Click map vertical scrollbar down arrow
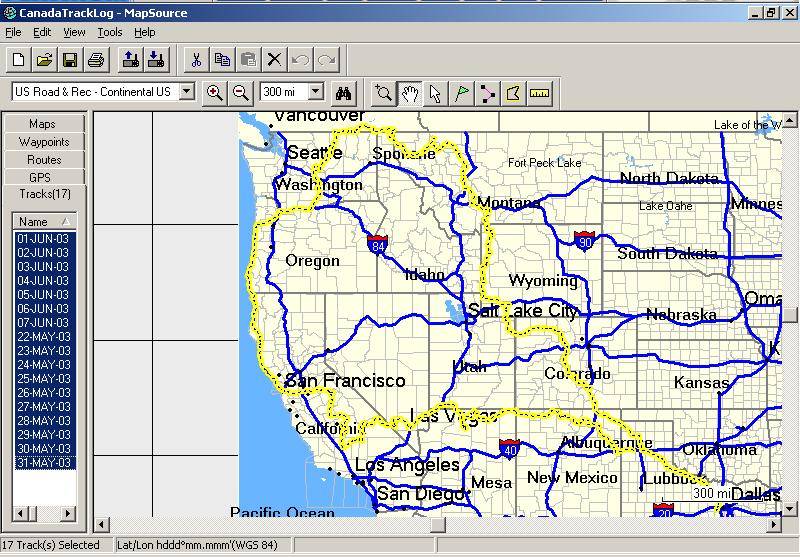Screen dimensions: 800x557 pos(789,509)
